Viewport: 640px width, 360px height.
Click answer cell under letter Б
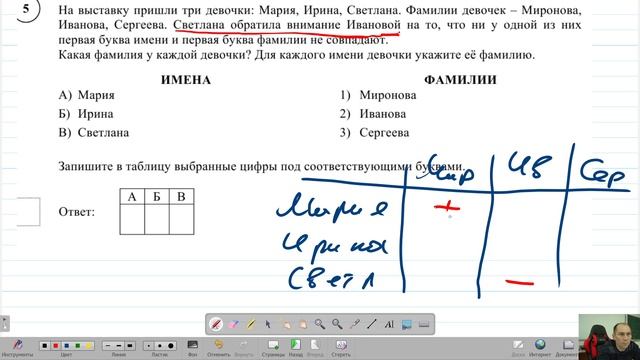(157, 219)
